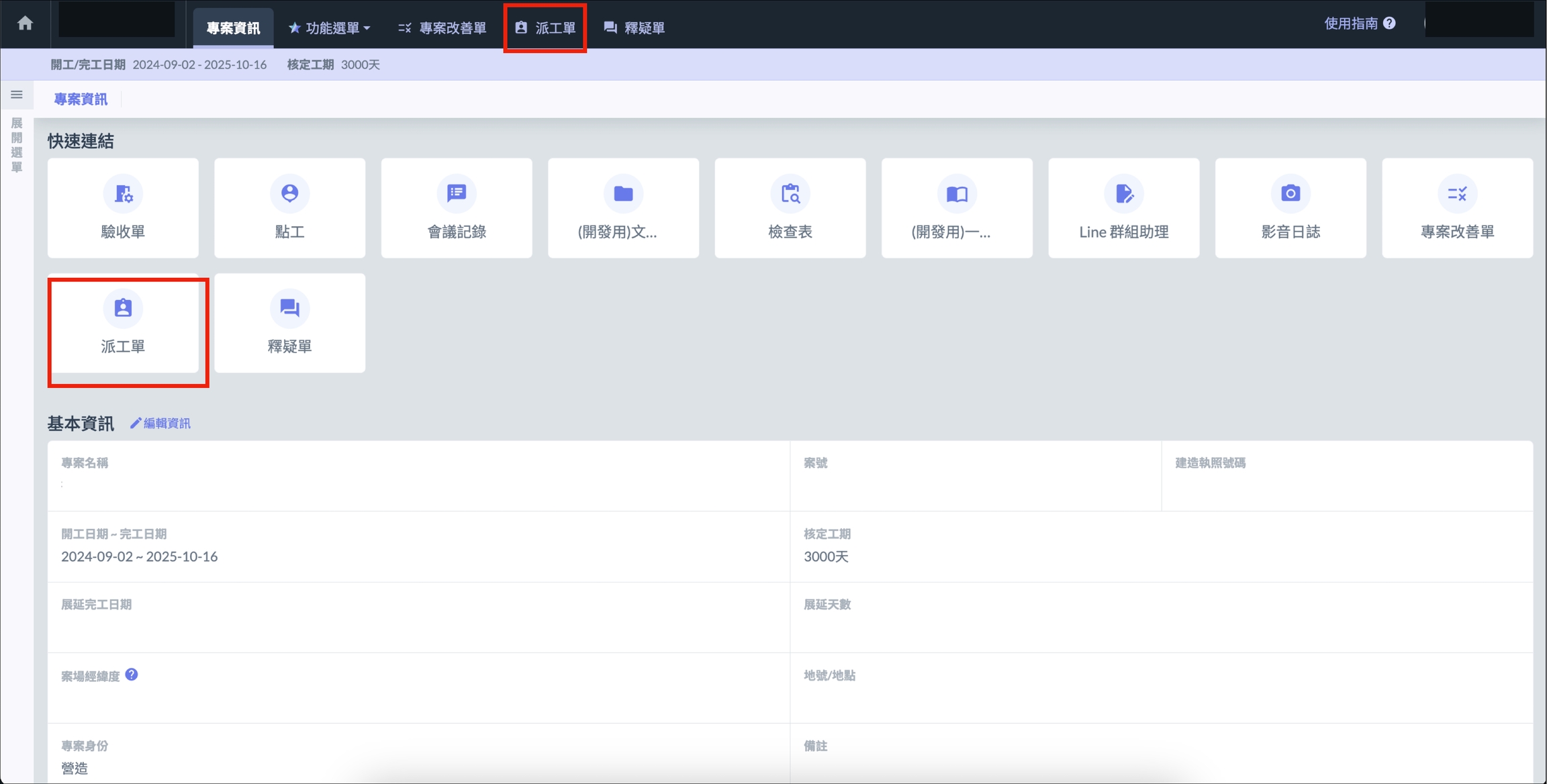This screenshot has height=784, width=1547.
Task: Open the 驗收單 quick link icon
Action: tap(123, 194)
